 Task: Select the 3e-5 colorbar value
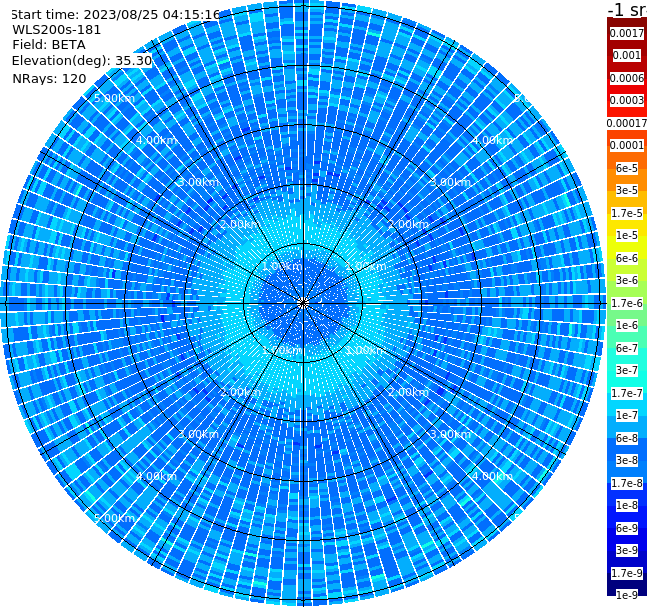click(627, 190)
